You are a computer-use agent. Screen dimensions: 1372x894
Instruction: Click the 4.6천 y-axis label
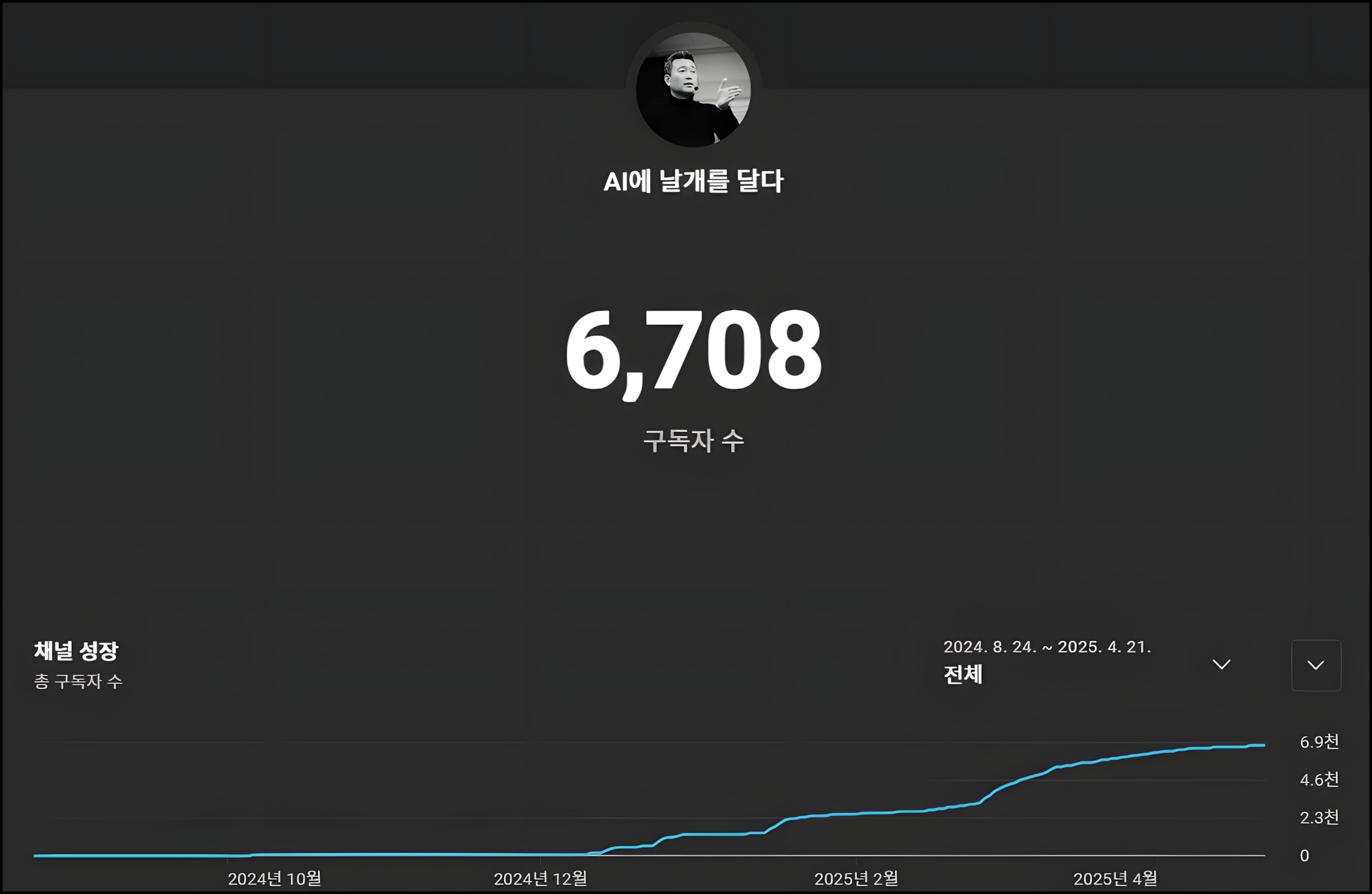[1319, 780]
